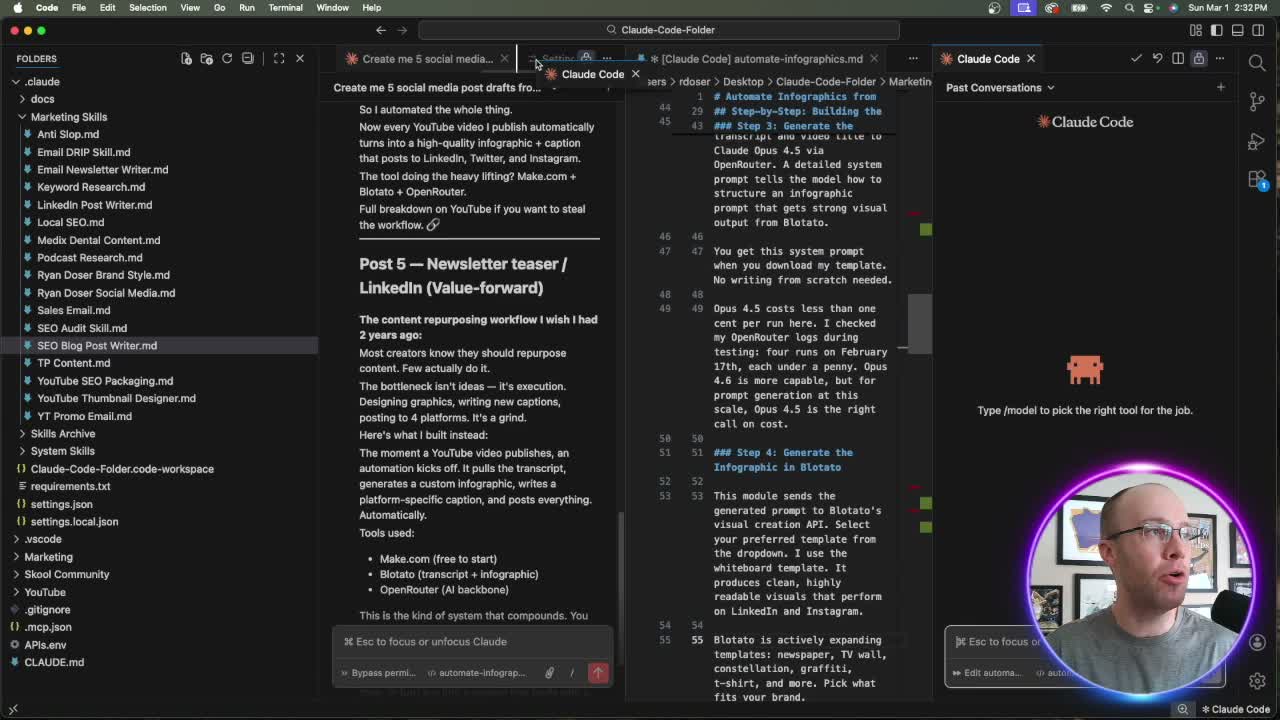
Task: Click the slash command button
Action: 571,673
